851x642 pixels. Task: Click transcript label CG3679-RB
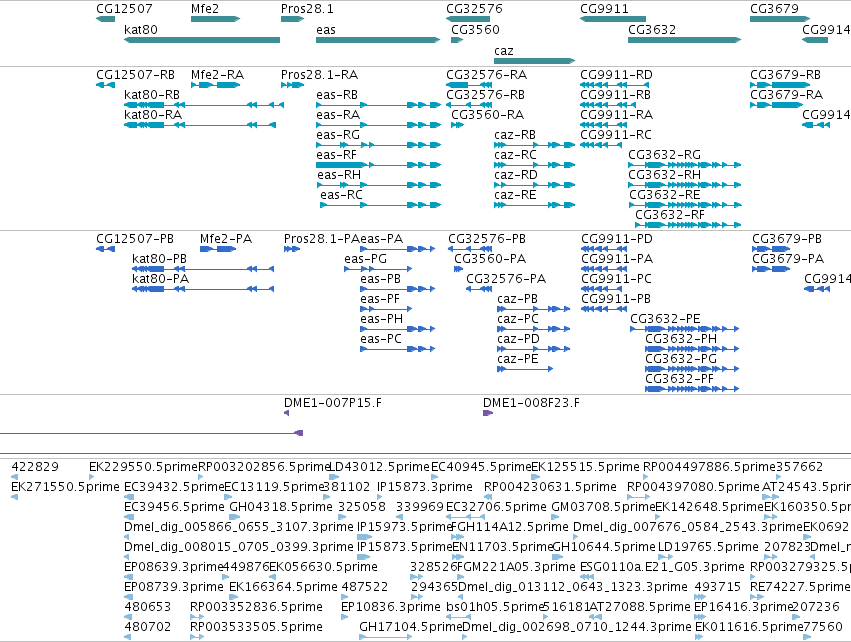(785, 74)
